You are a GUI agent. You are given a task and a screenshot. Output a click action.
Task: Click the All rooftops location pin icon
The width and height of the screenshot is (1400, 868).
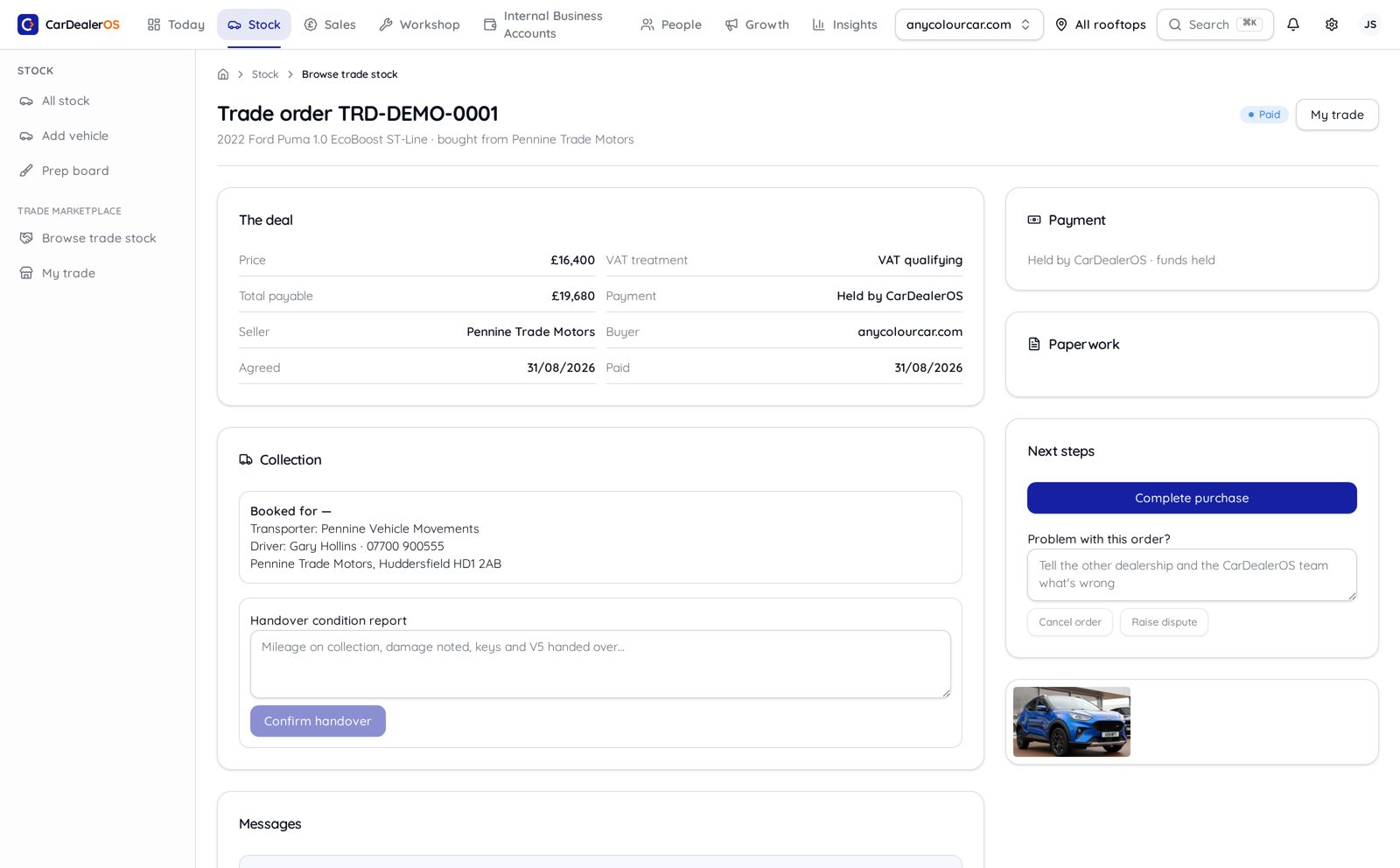point(1061,24)
